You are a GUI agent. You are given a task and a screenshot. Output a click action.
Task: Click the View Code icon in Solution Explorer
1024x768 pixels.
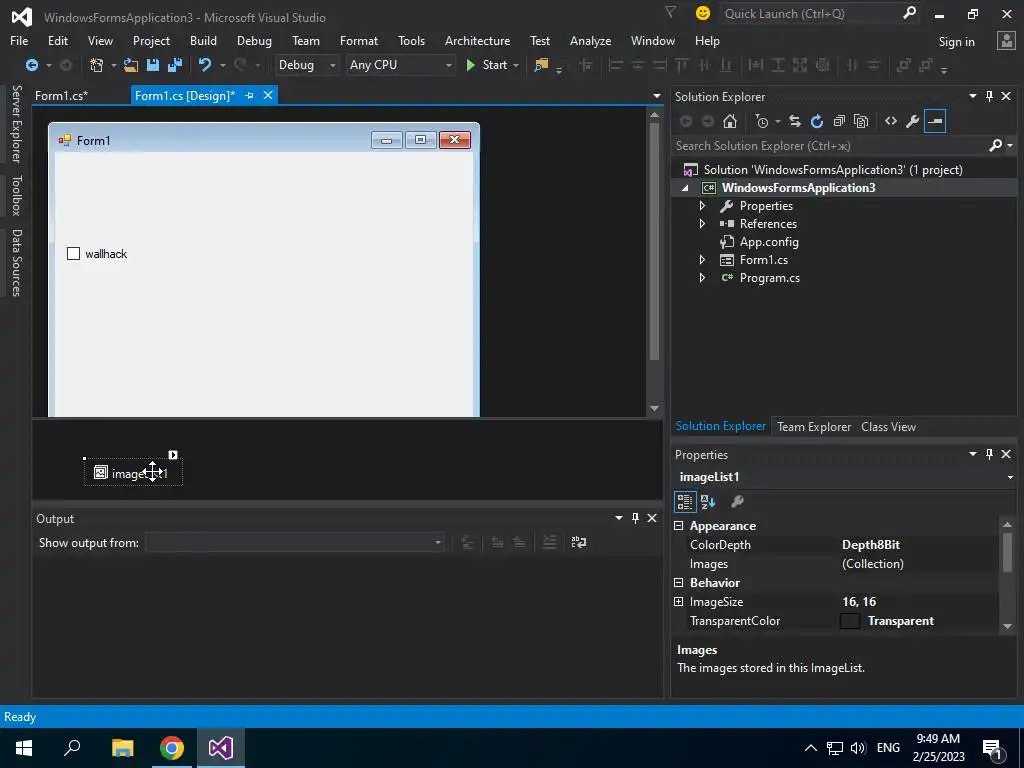(891, 121)
